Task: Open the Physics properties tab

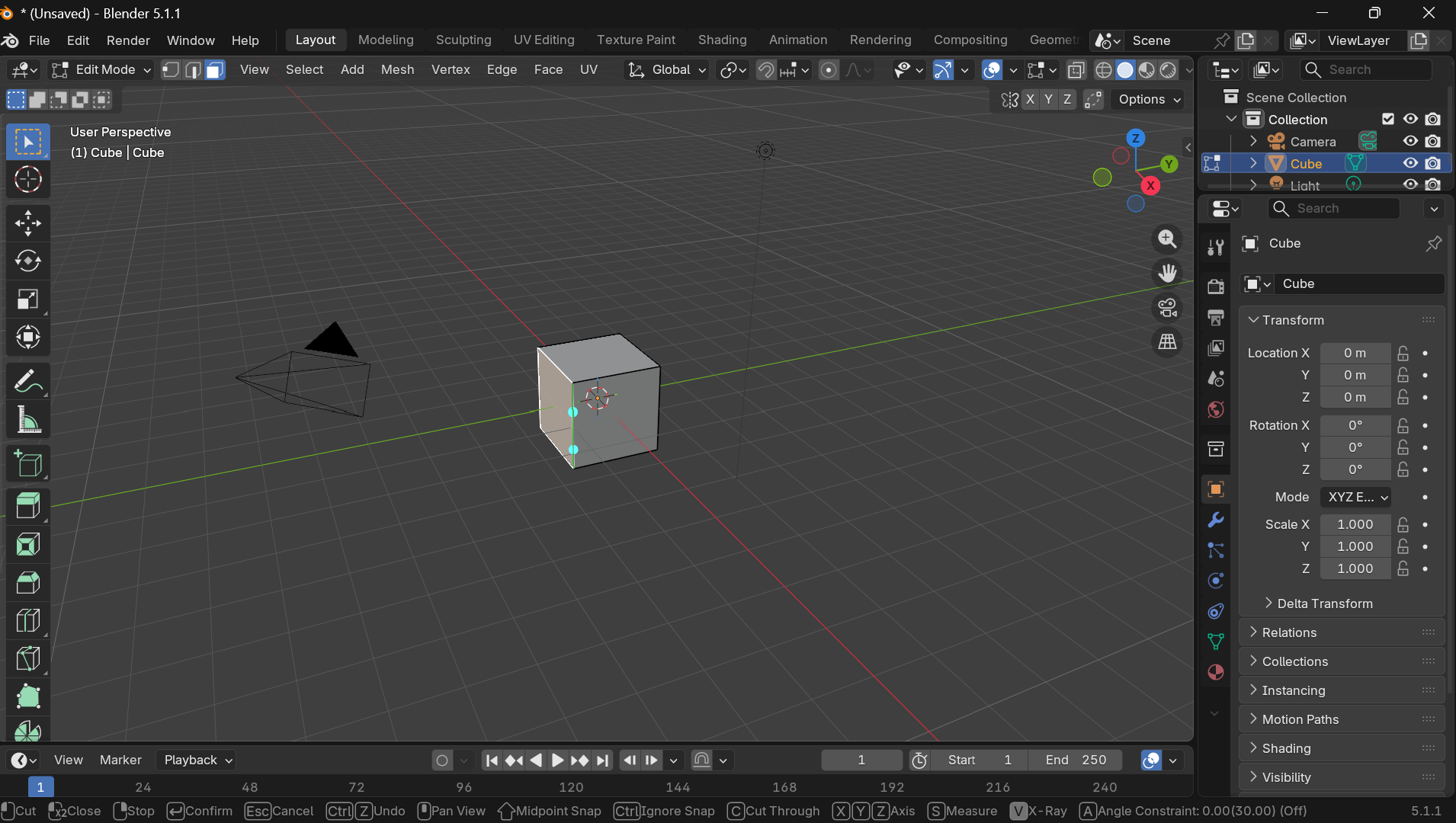Action: [x=1216, y=581]
